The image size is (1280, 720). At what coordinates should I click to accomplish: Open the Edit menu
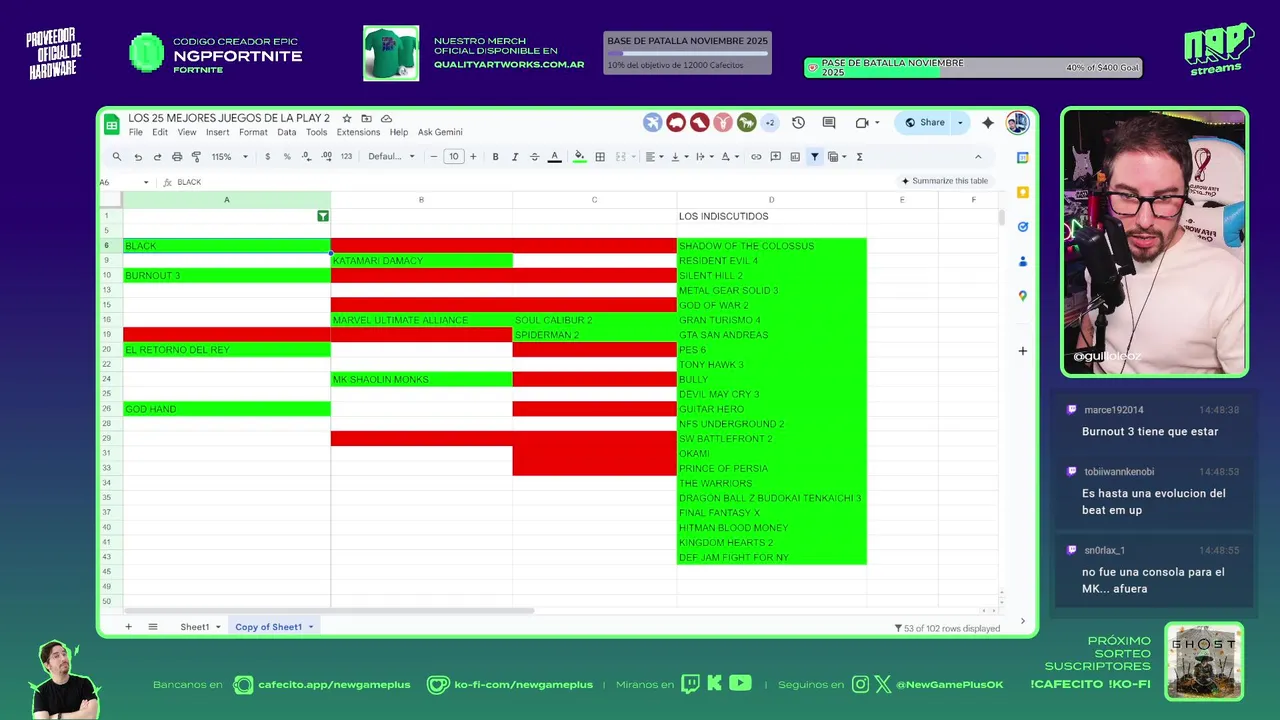tap(160, 132)
